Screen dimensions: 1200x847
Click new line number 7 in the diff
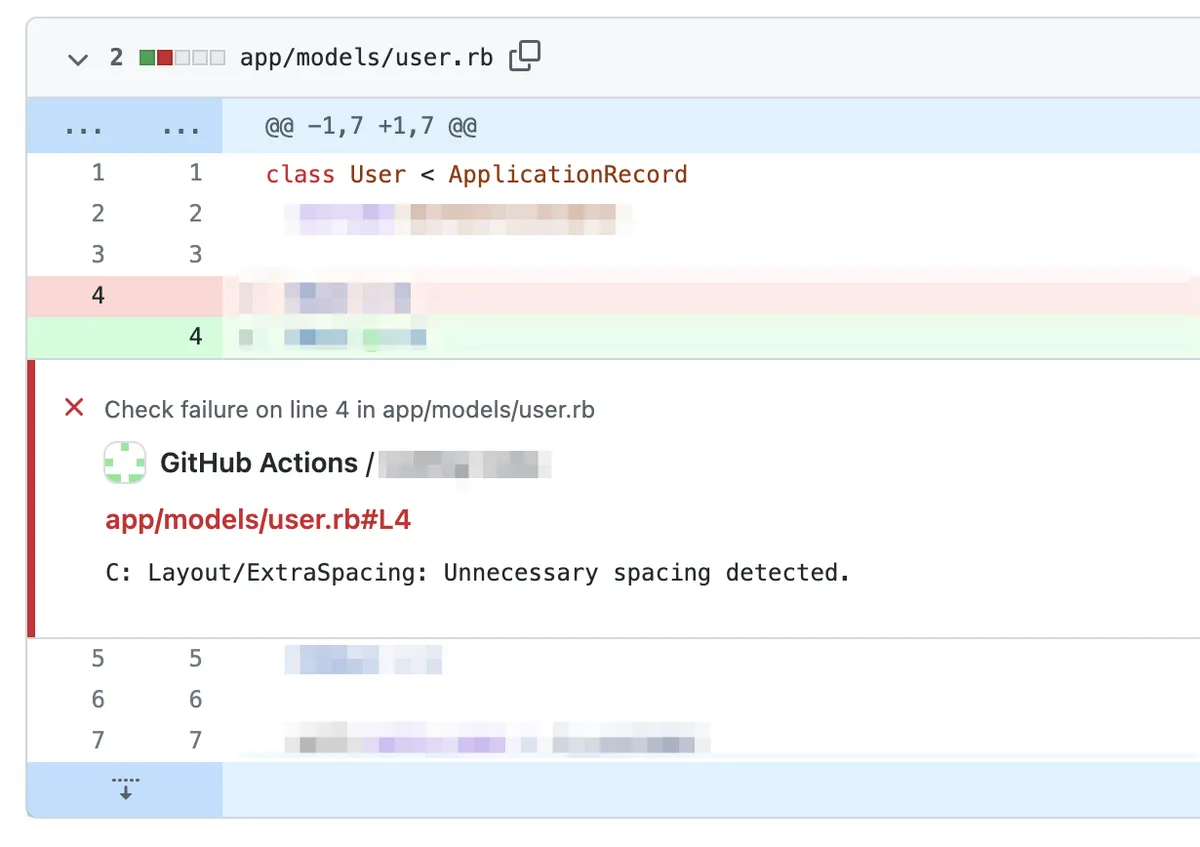(x=195, y=740)
